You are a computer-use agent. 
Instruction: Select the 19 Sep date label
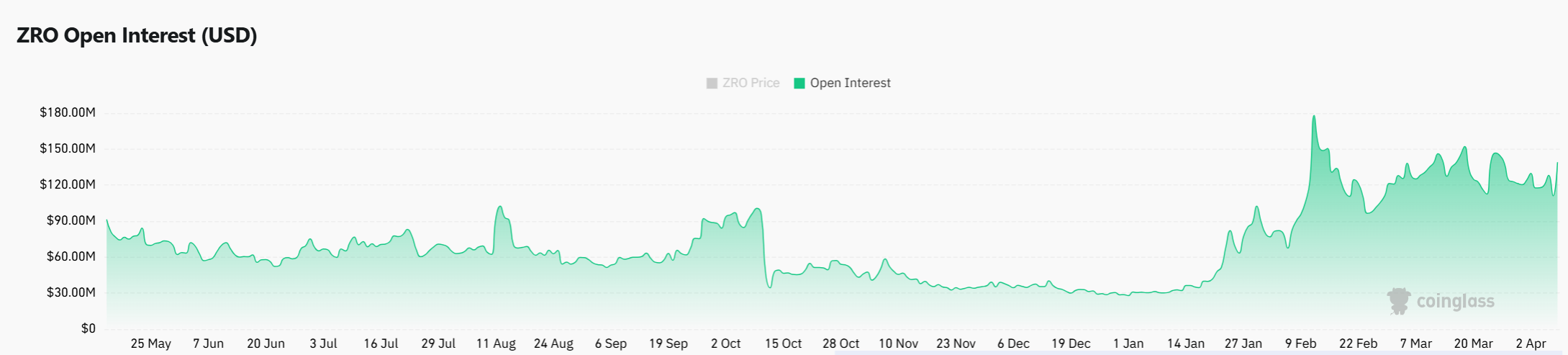(669, 343)
